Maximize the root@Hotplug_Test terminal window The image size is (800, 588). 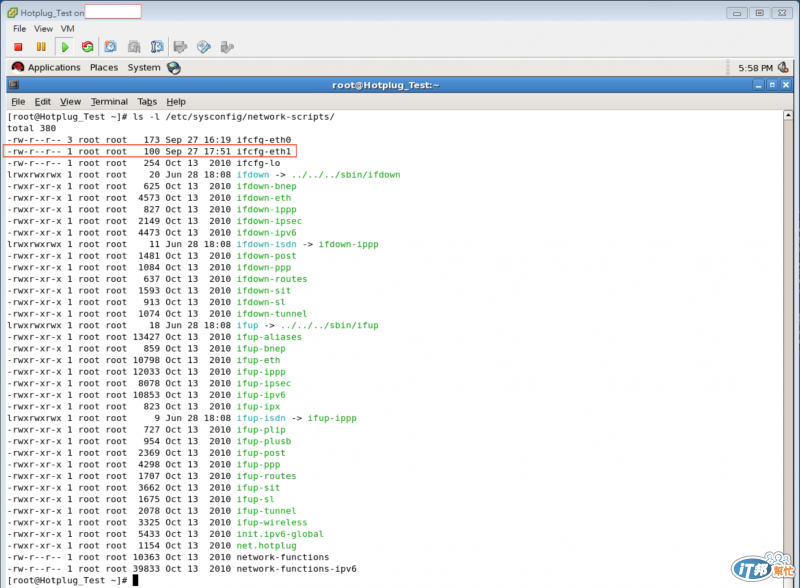772,85
